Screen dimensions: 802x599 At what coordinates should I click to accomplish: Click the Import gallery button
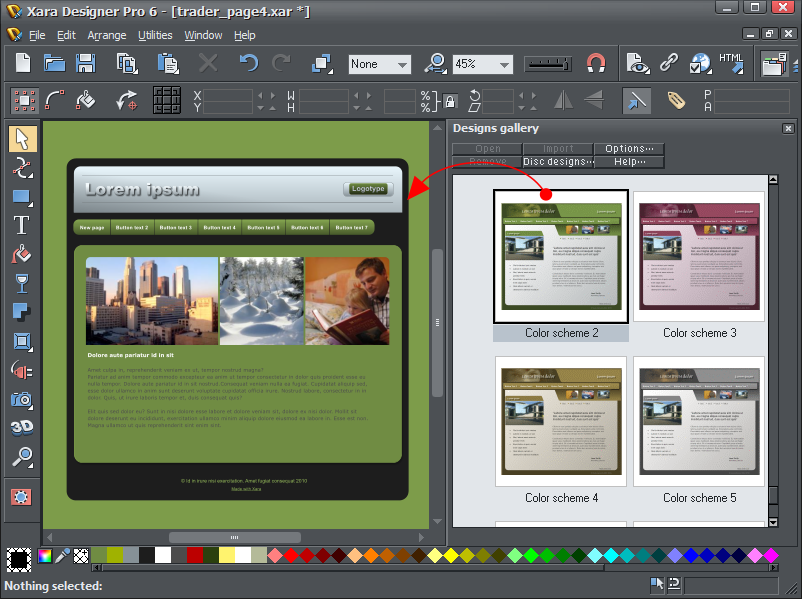(558, 149)
